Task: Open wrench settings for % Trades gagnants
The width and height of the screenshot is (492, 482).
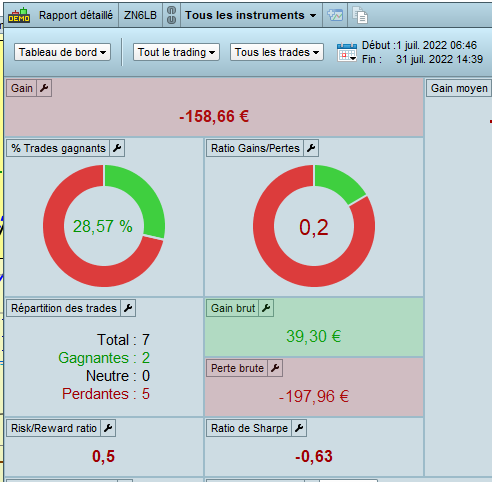Action: point(117,148)
